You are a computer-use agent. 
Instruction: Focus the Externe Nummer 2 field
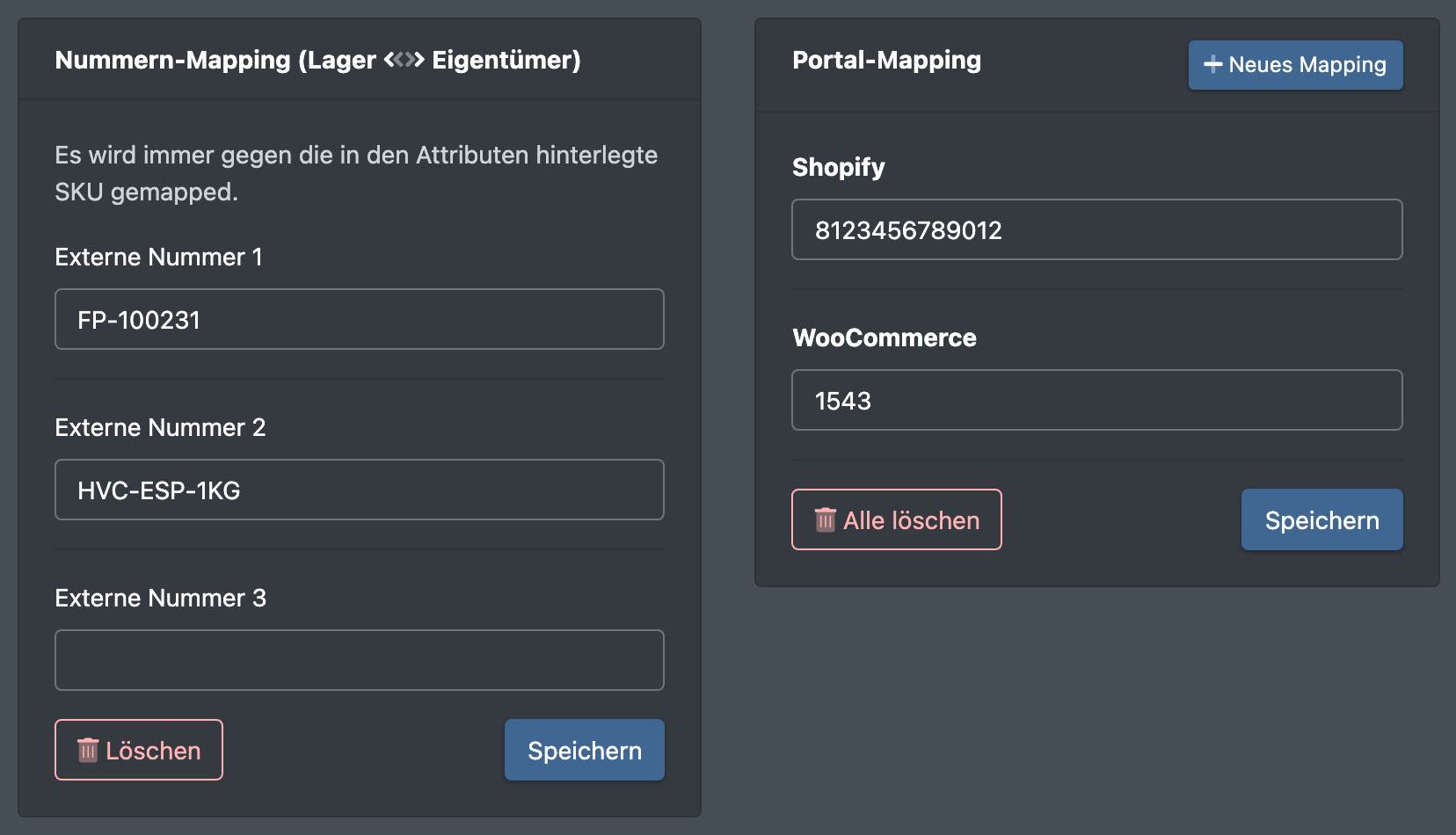pos(359,490)
